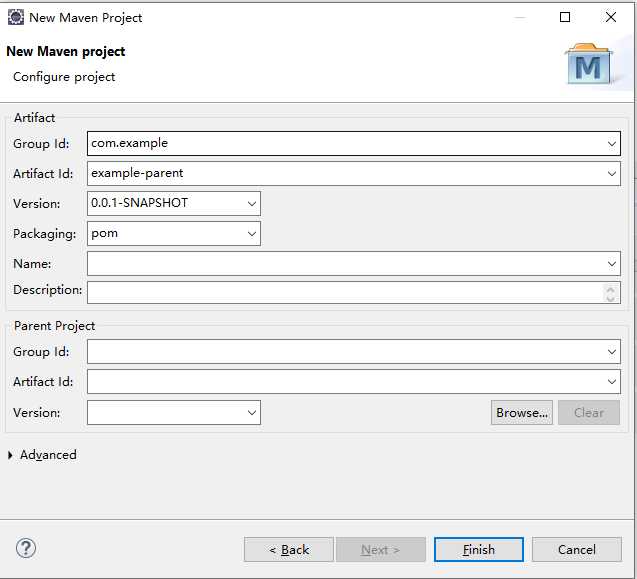Open the Parent Project Group Id dropdown
637x579 pixels.
point(611,352)
